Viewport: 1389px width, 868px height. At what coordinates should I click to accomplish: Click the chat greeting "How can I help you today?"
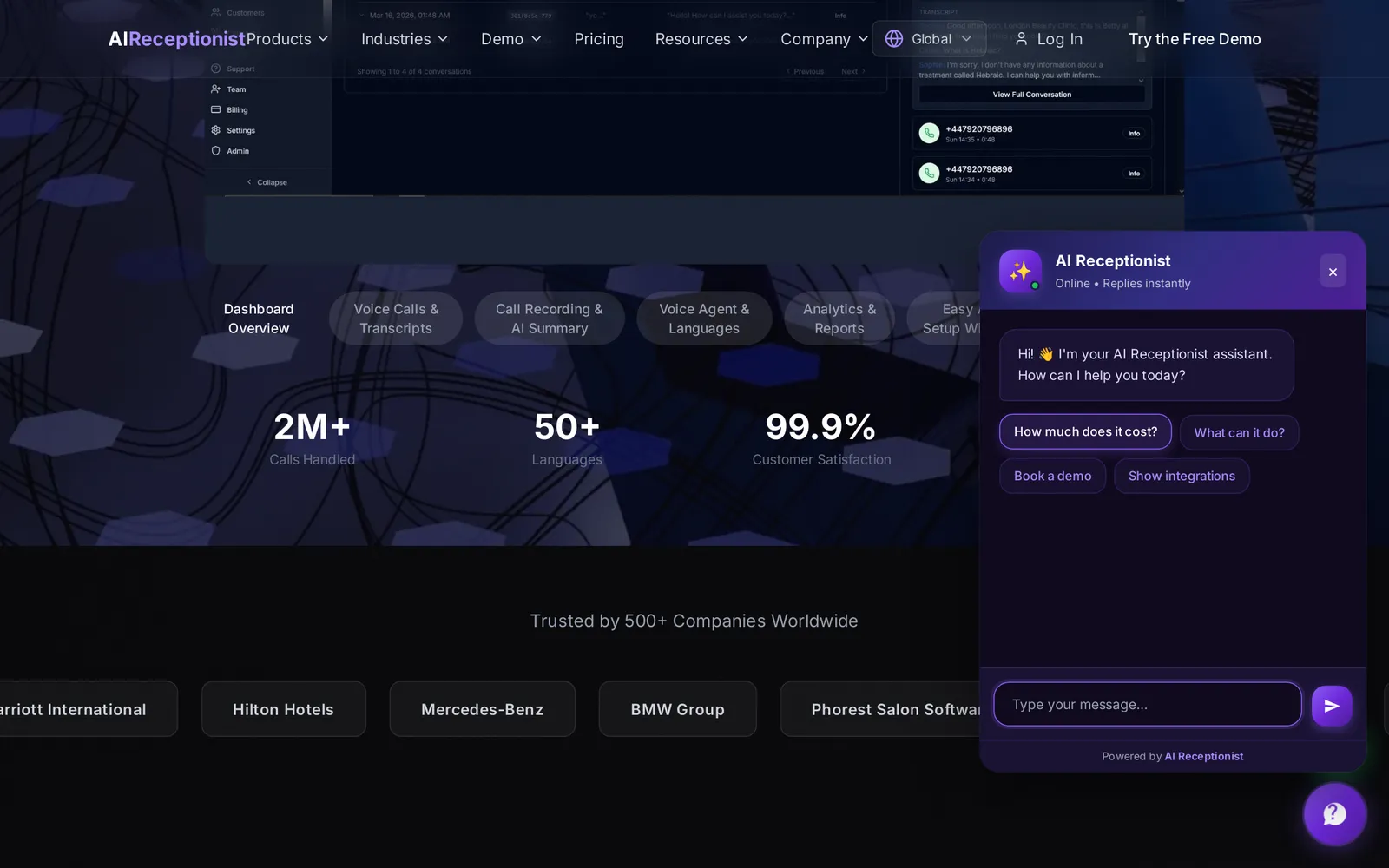pos(1102,375)
